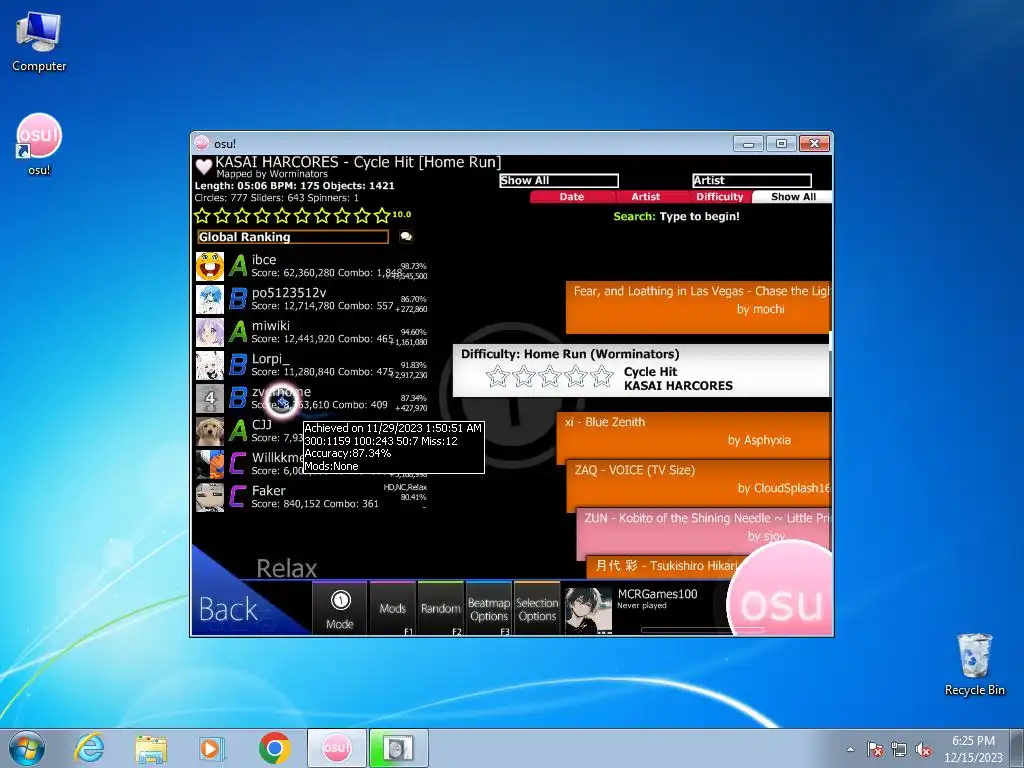Select the xi - Blue Zenith beatmap

(x=694, y=436)
